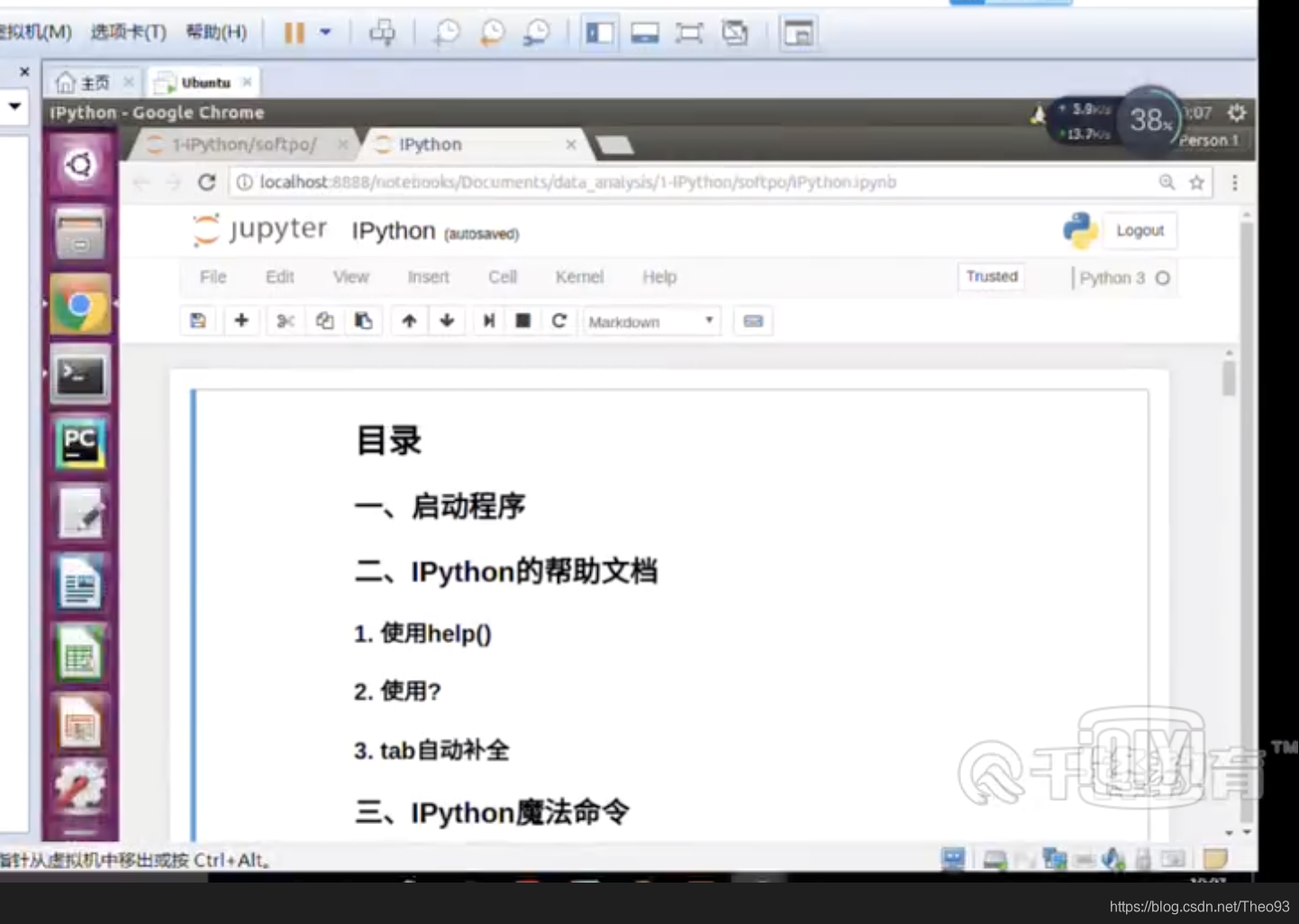Open the File menu in Jupyter
This screenshot has width=1299, height=924.
(x=213, y=277)
